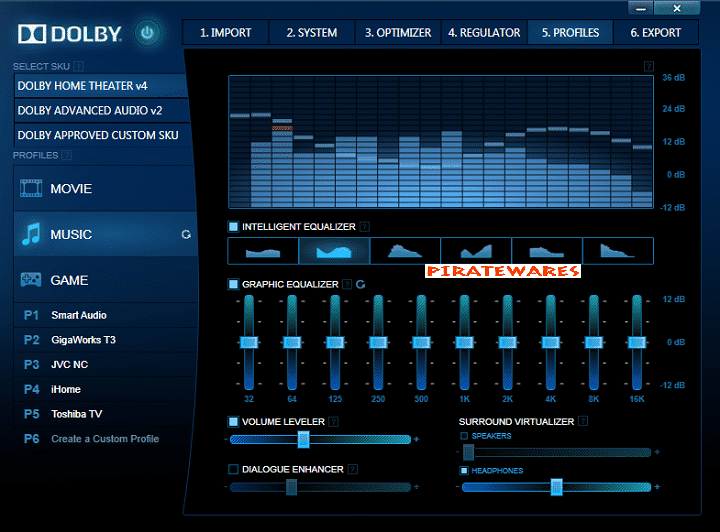Click the Volume Leveler slider handle
Viewport: 720px width, 532px height.
[303, 440]
